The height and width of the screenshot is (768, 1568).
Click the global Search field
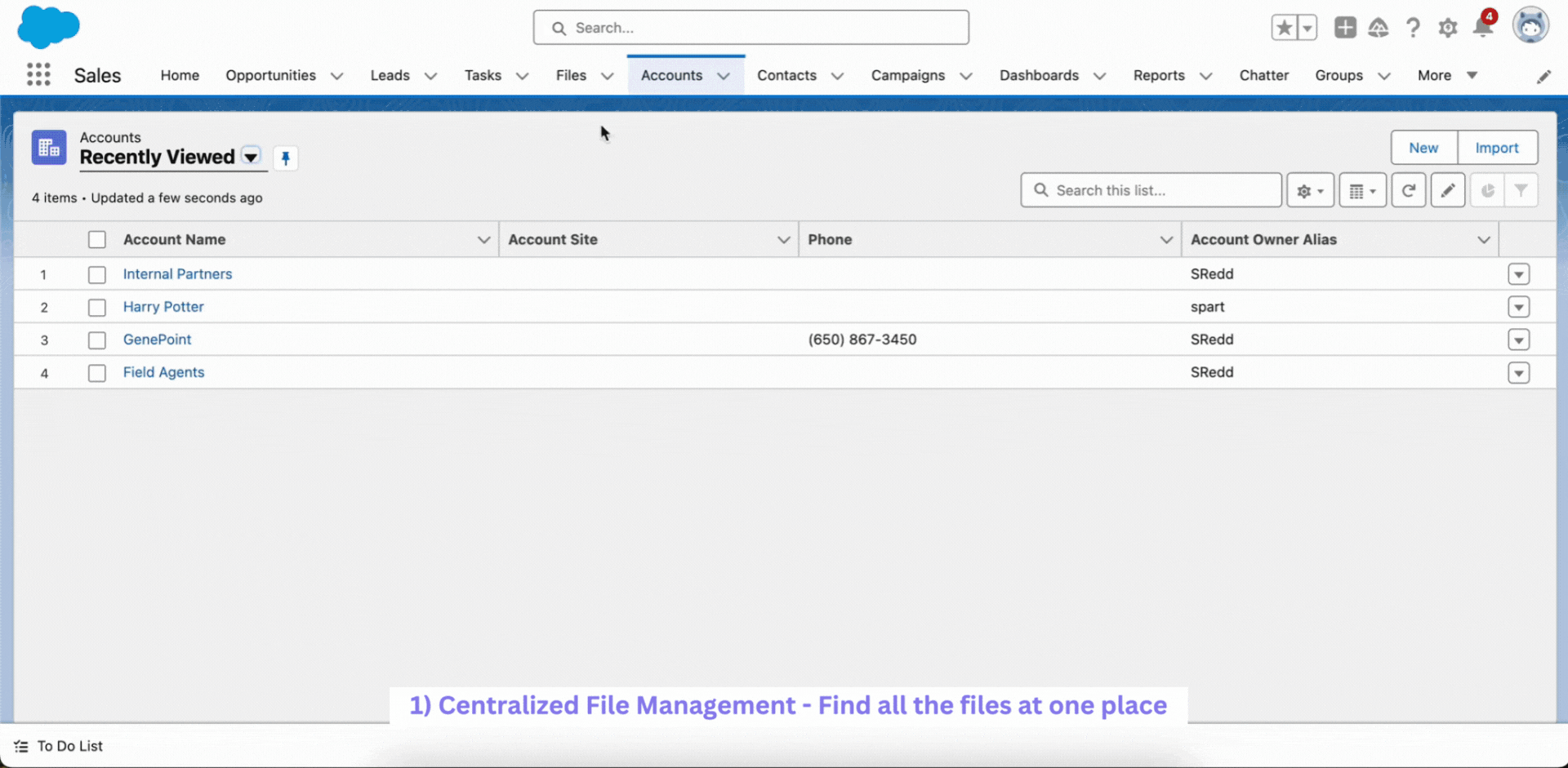coord(751,28)
